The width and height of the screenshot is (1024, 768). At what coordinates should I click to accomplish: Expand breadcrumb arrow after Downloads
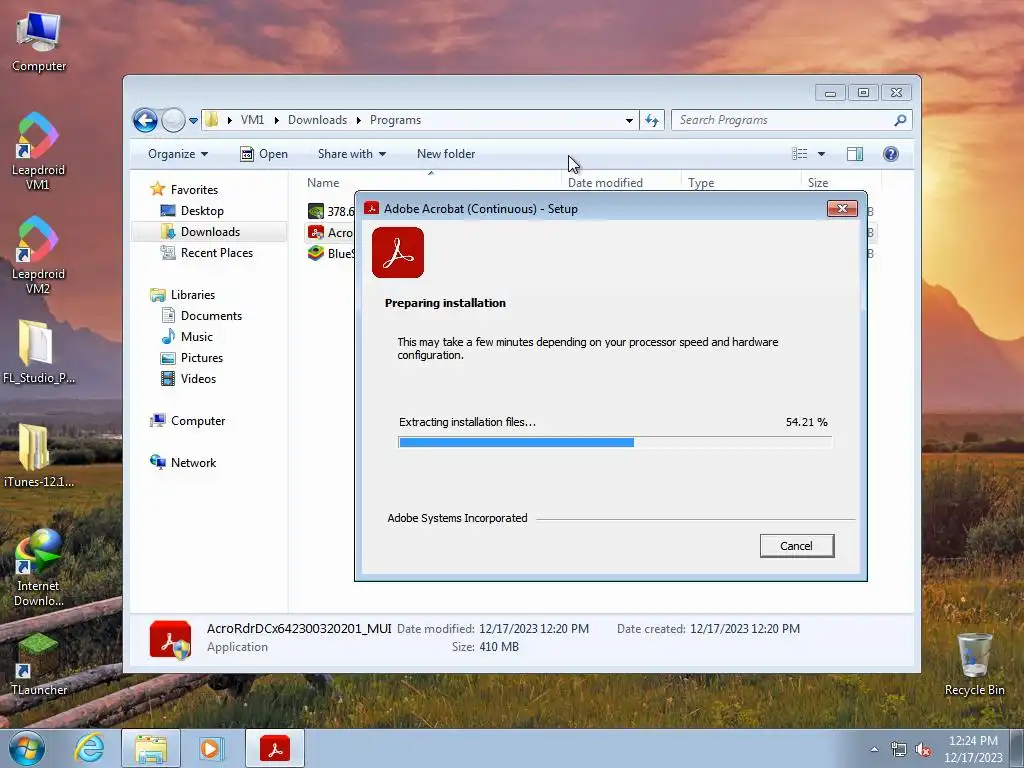pyautogui.click(x=359, y=120)
